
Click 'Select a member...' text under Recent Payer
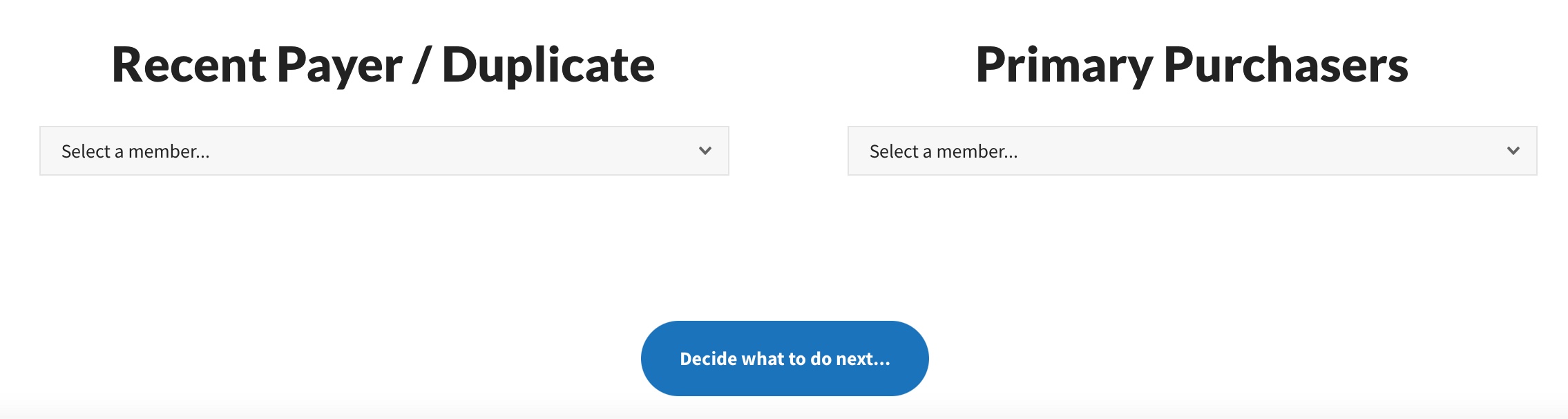(x=135, y=151)
